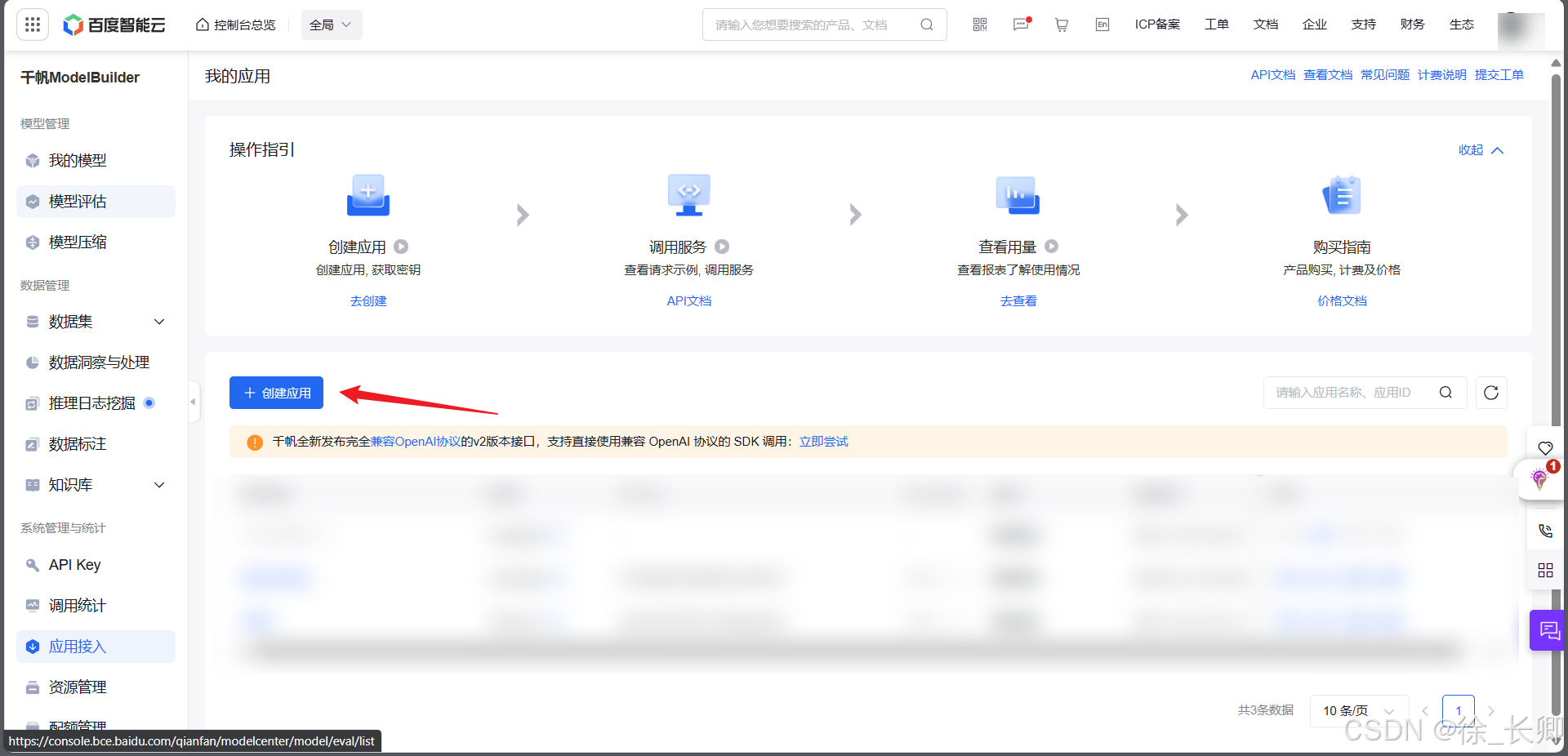Viewport: 1568px width, 756px height.
Task: Open 模型评估 in sidebar
Action: coord(96,202)
